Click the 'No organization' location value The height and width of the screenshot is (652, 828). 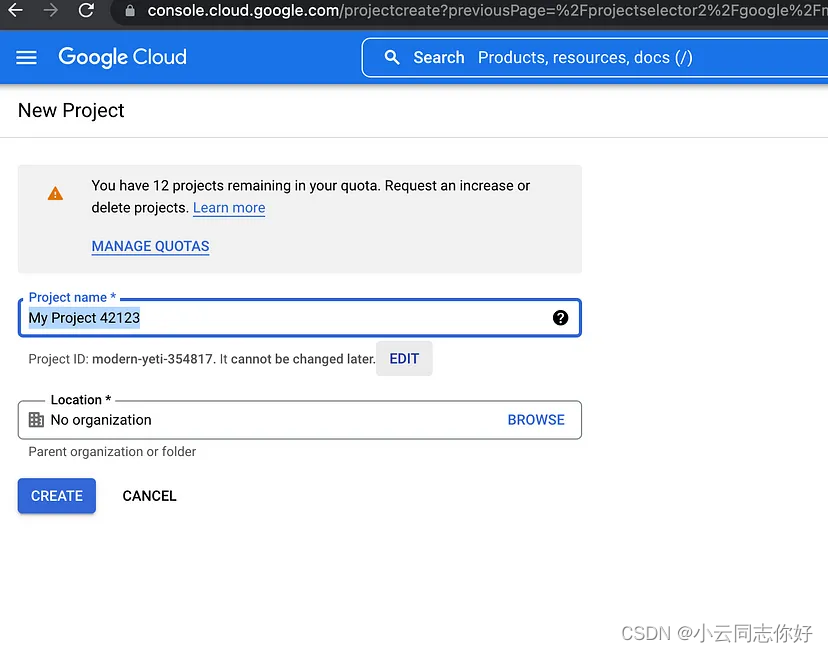point(101,420)
